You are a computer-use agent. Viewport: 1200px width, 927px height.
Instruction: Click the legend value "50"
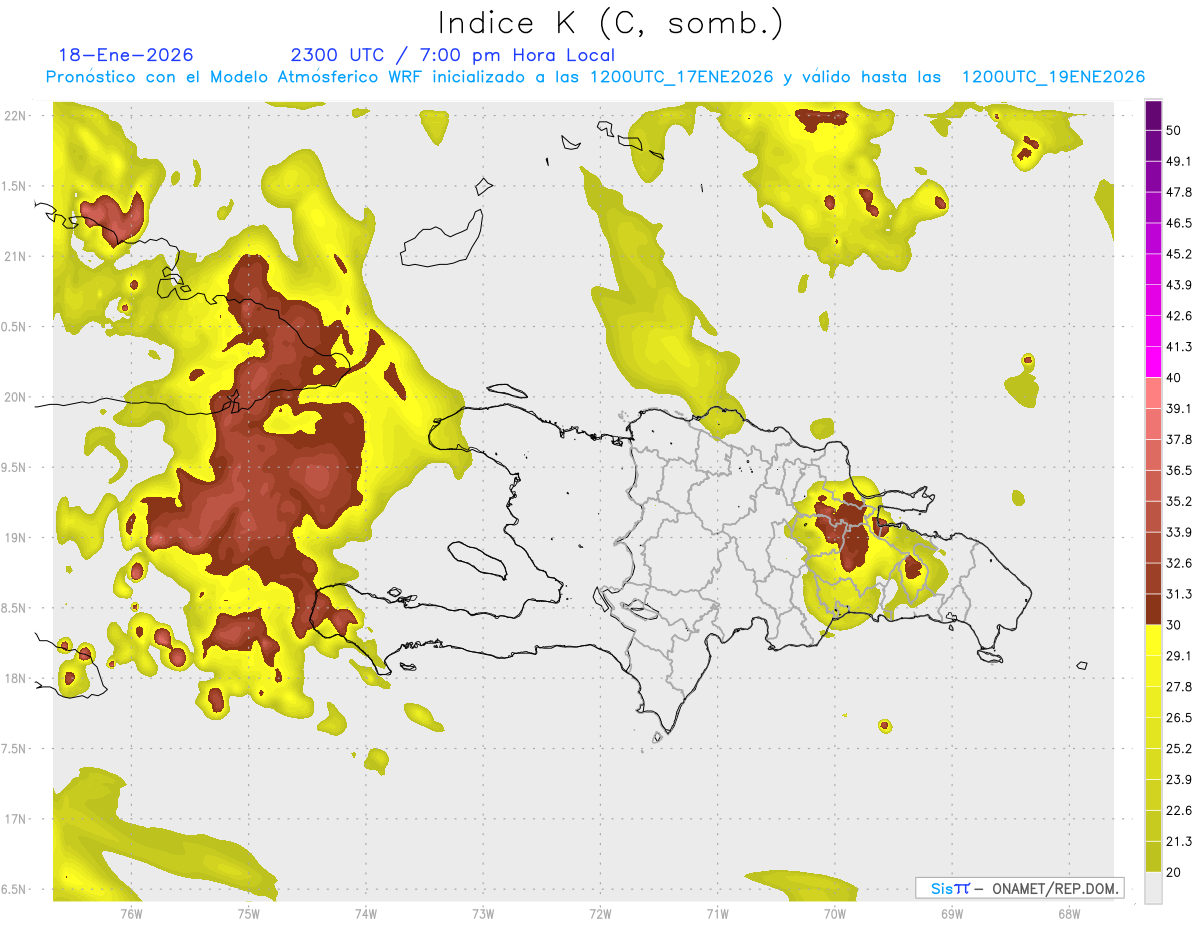(1174, 130)
